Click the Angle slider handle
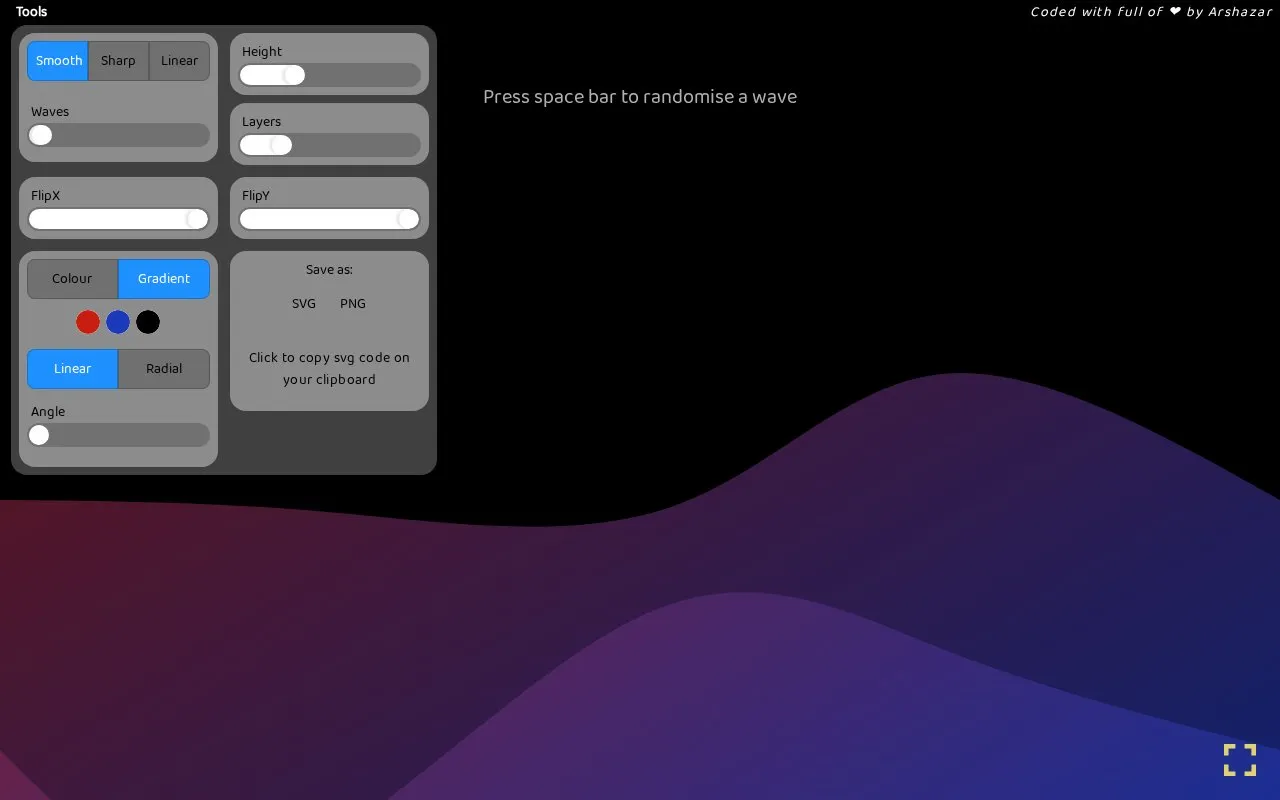Viewport: 1280px width, 800px height. 39,435
